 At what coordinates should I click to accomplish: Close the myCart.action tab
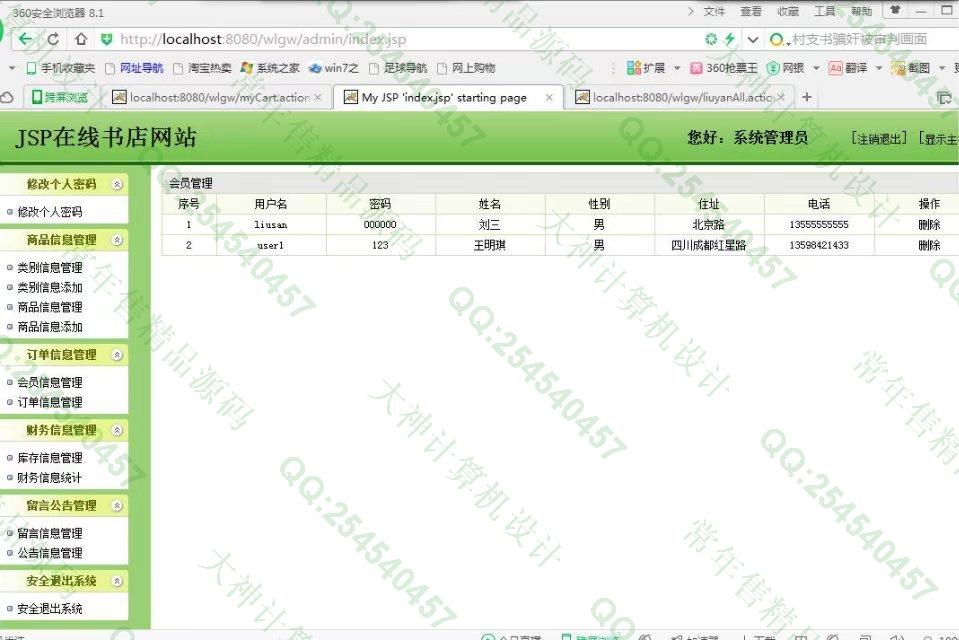tap(317, 97)
